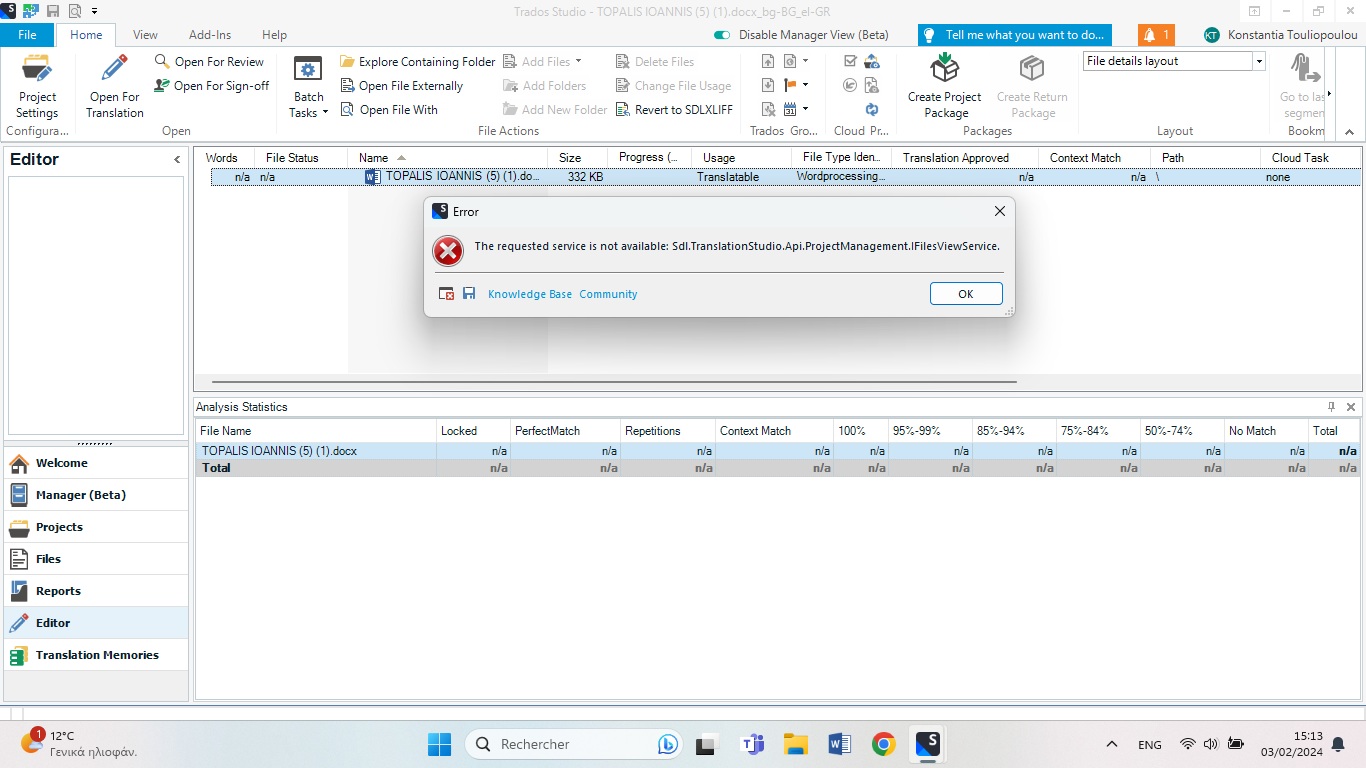Image resolution: width=1366 pixels, height=768 pixels.
Task: Click the Windows Start button
Action: tap(439, 744)
